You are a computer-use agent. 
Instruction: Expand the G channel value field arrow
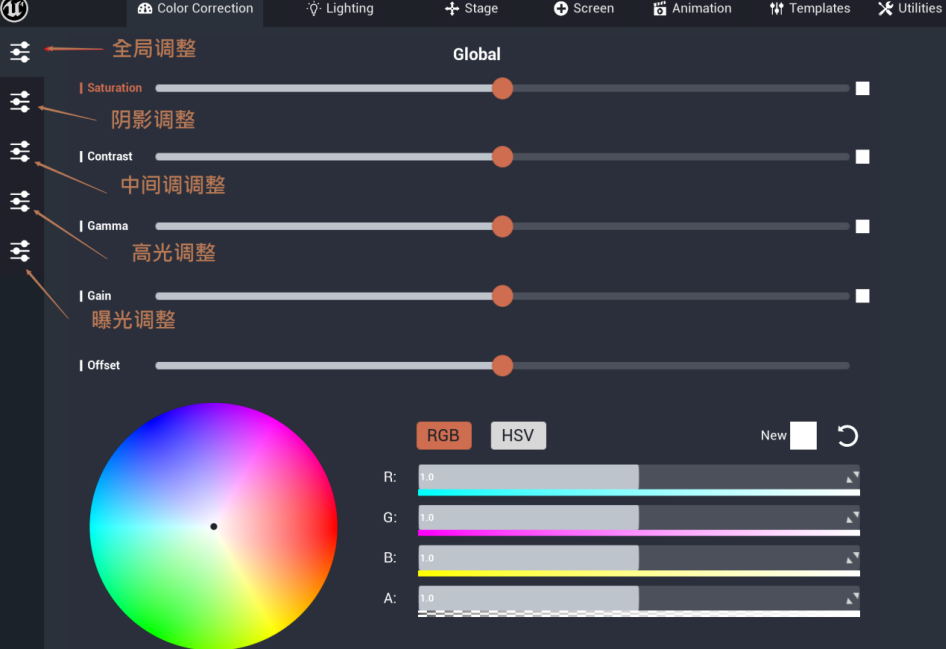[852, 518]
